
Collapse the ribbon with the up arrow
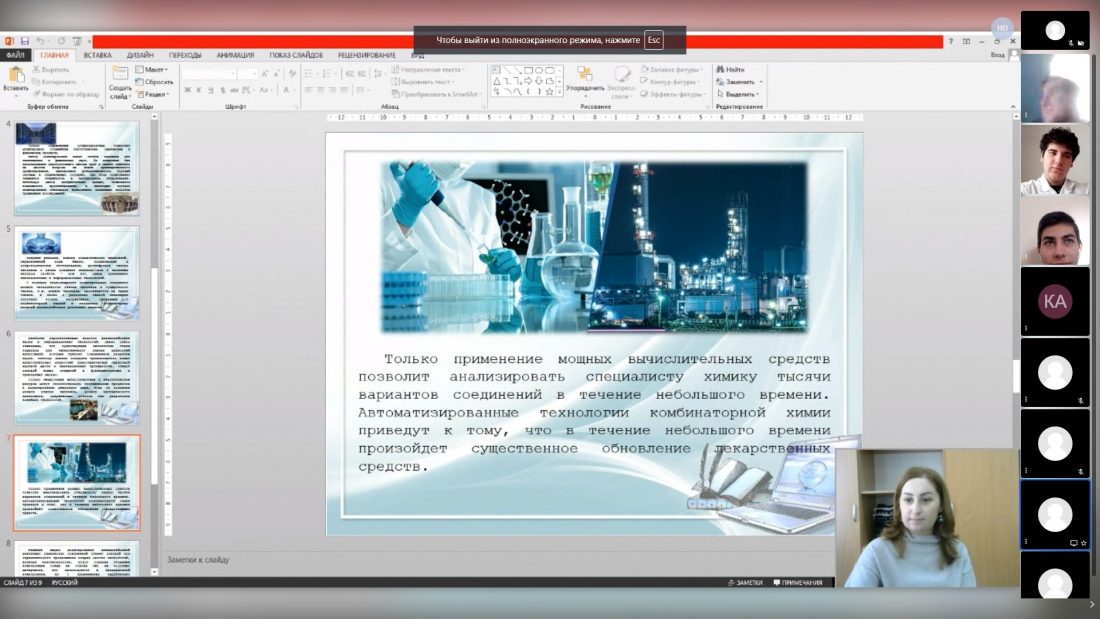point(1012,107)
